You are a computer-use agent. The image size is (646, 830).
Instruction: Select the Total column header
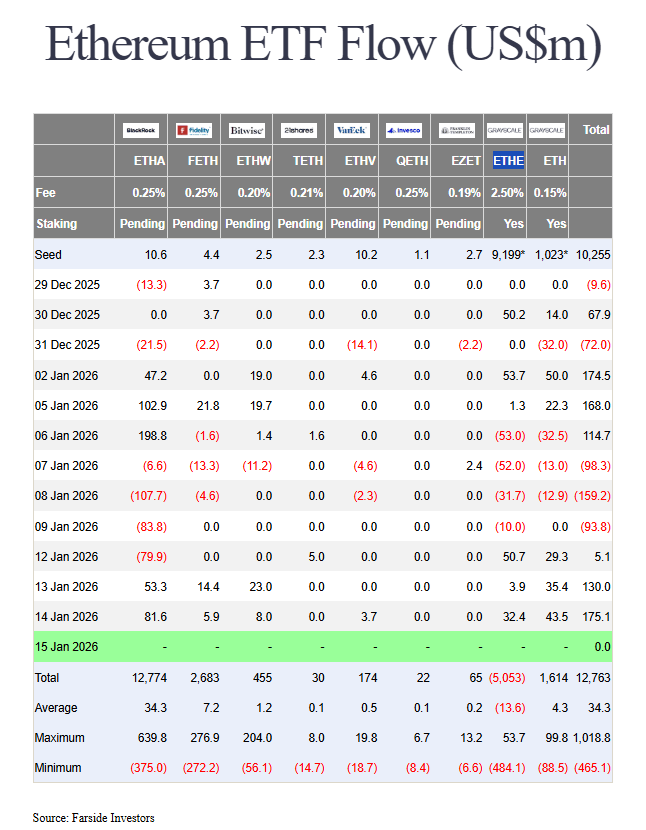596,130
